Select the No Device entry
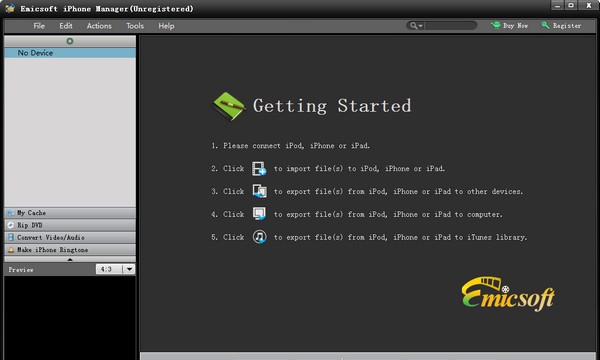 click(x=70, y=53)
